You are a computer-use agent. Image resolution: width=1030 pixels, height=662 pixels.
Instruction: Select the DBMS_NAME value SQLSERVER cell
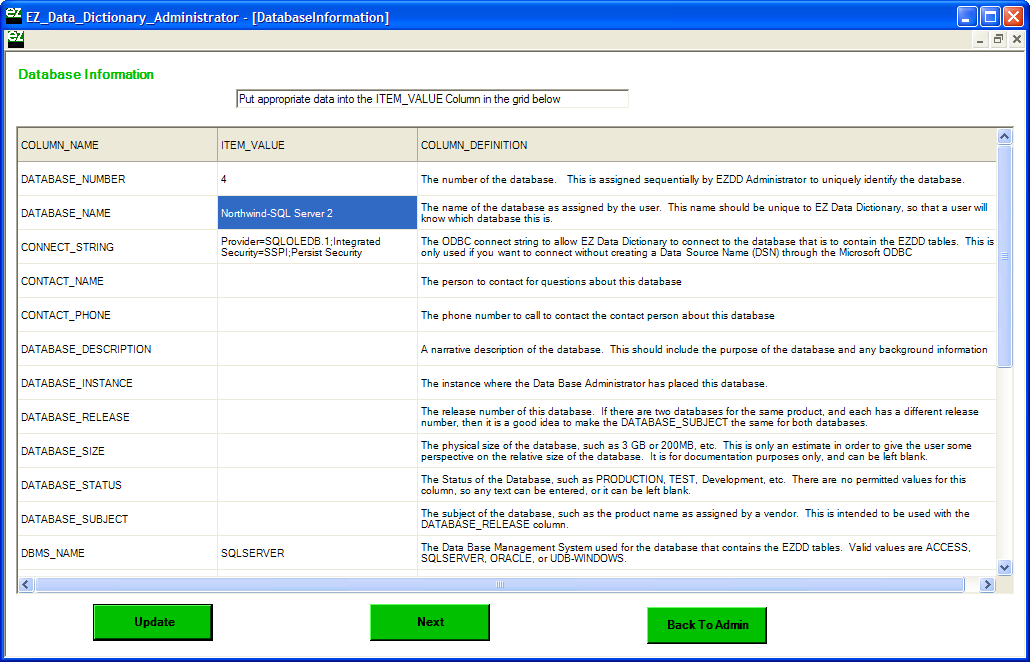(317, 553)
